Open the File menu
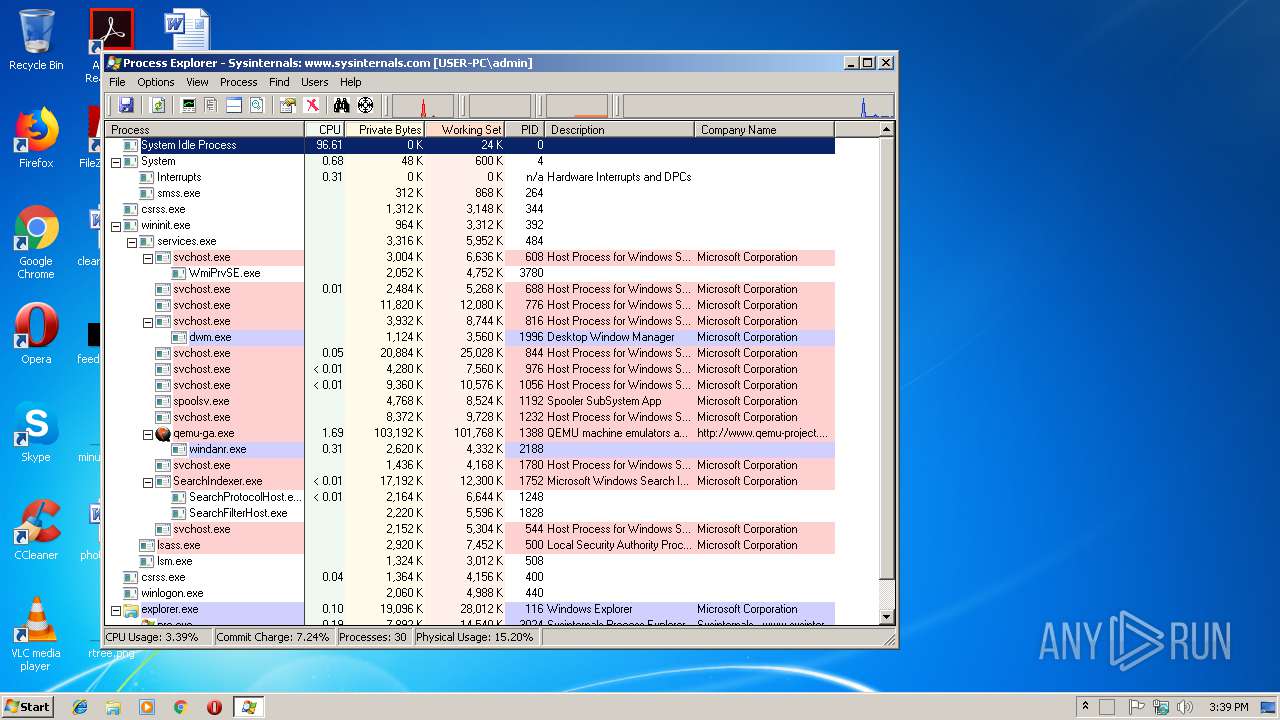Screen dimensions: 1280x720 (x=117, y=82)
